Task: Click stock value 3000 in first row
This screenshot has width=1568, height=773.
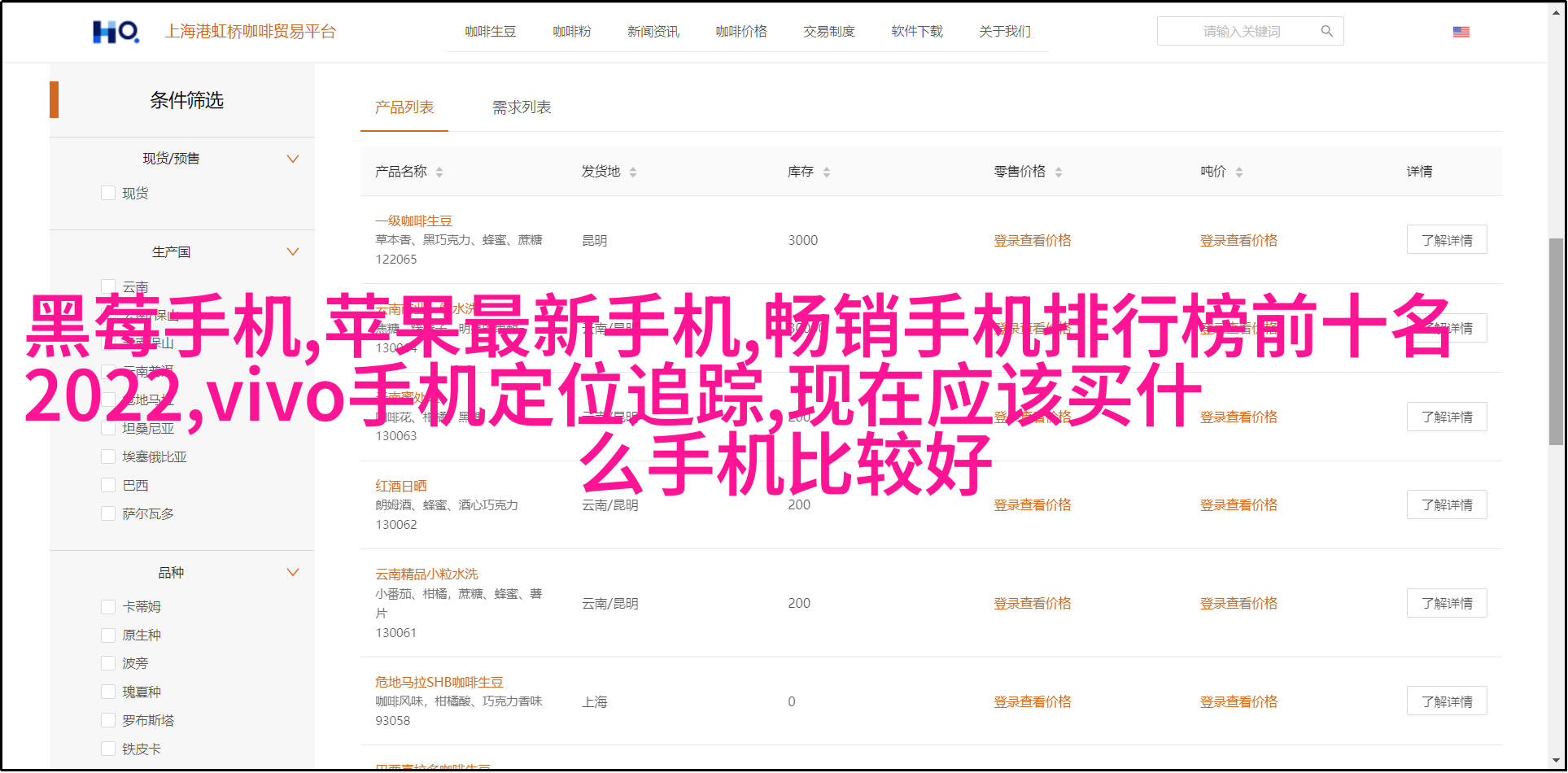Action: 802,240
